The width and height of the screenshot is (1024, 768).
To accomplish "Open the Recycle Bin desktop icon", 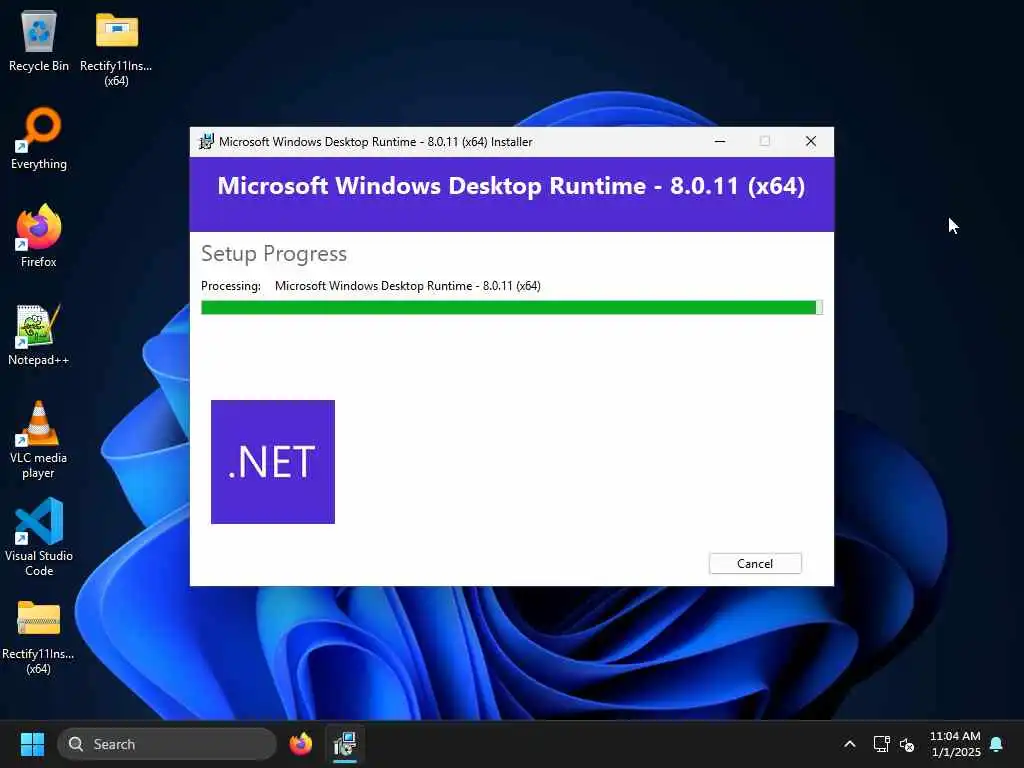I will [39, 41].
